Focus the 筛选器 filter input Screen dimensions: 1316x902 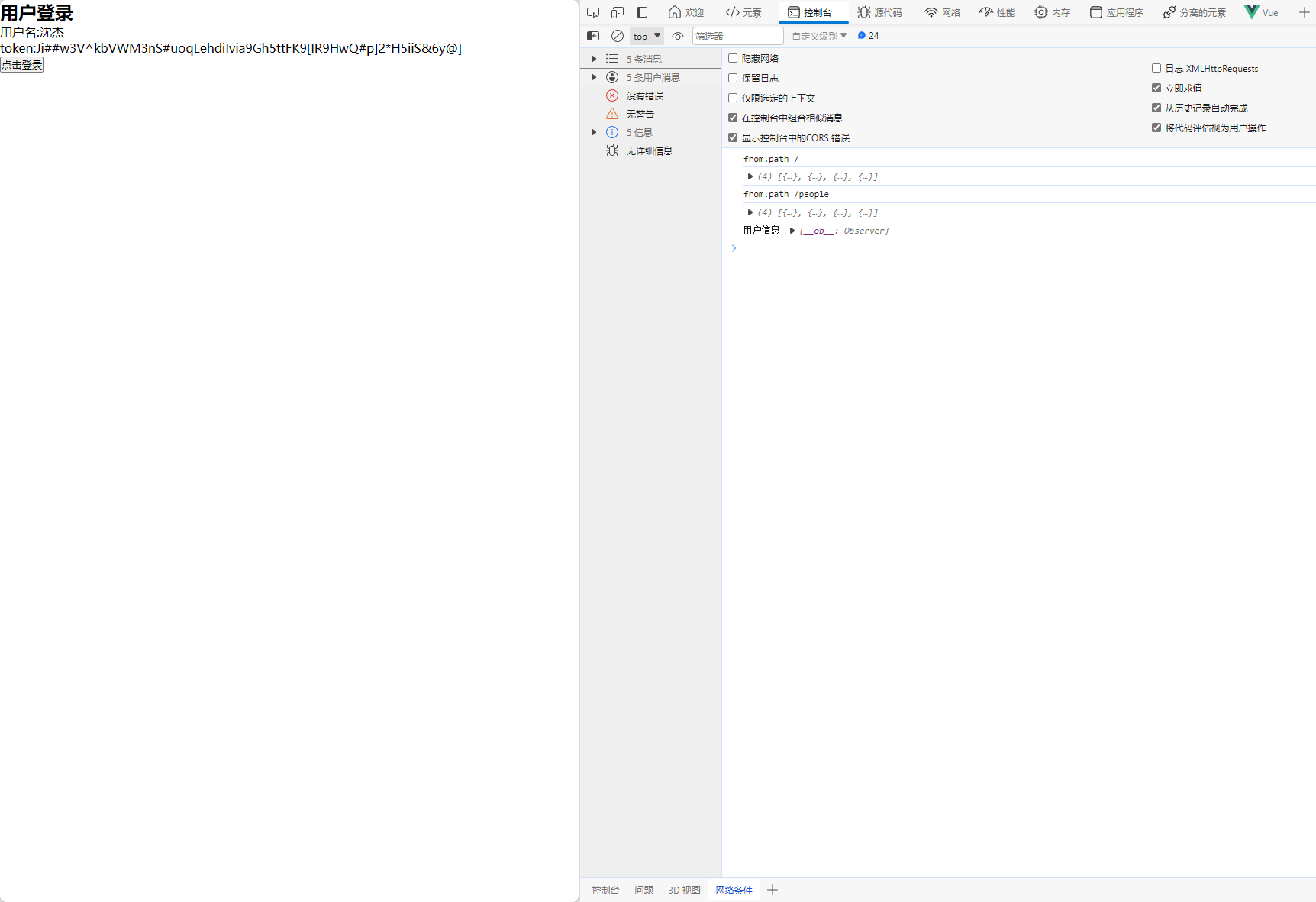click(738, 36)
